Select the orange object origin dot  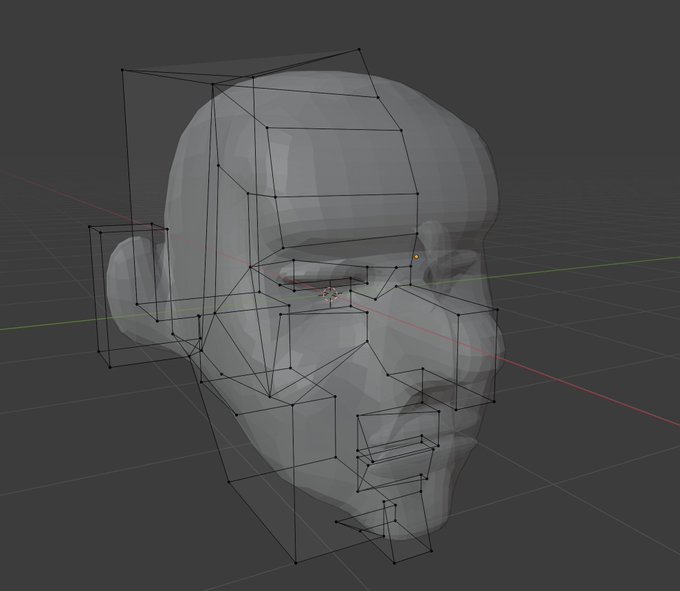[x=416, y=257]
